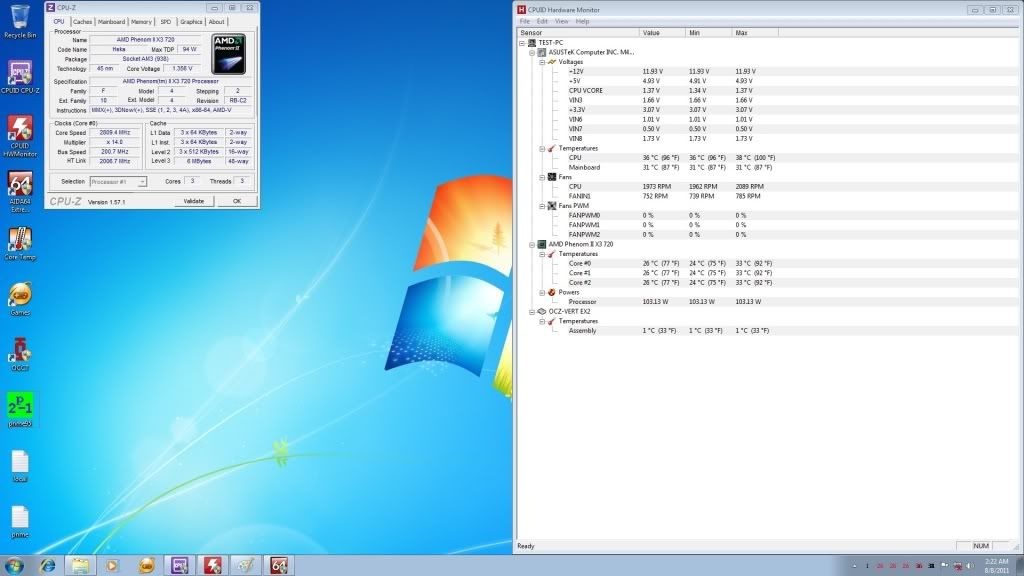Screen dimensions: 1024x576
Task: Open the File menu in HWMonitor
Action: (x=524, y=22)
